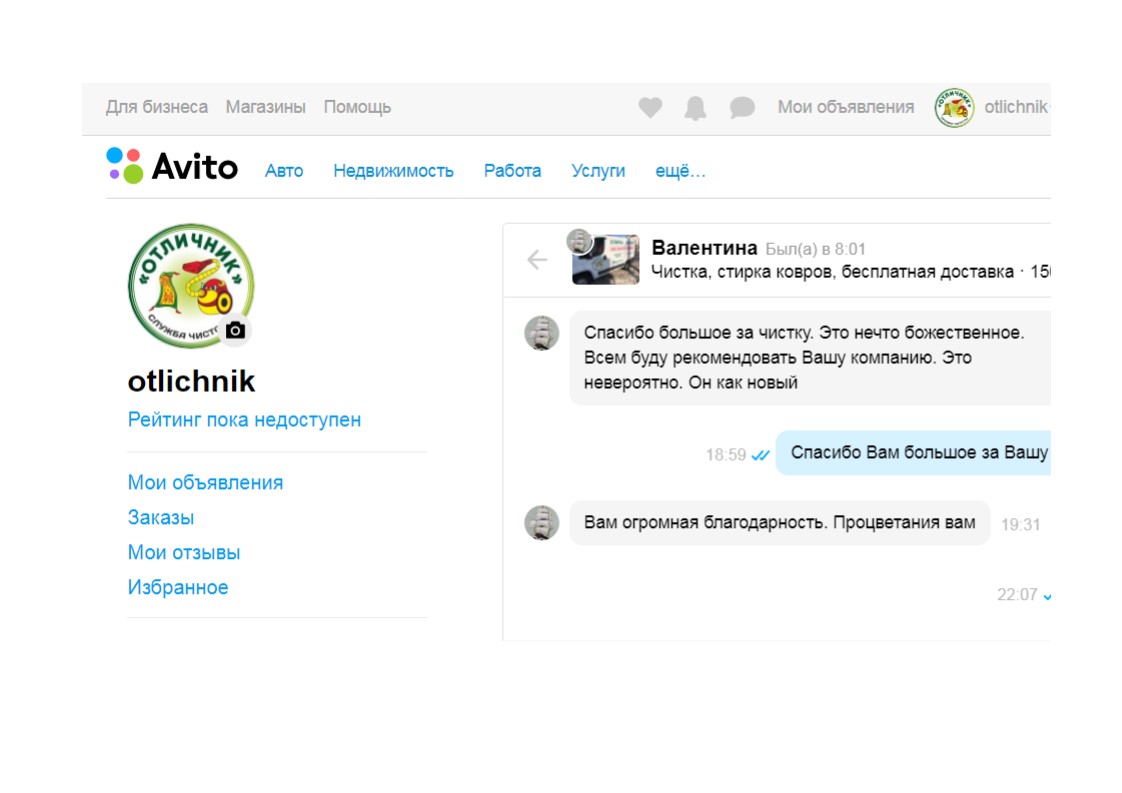Expand the 'ещё…' category menu
This screenshot has height=793, width=1122.
click(x=680, y=171)
